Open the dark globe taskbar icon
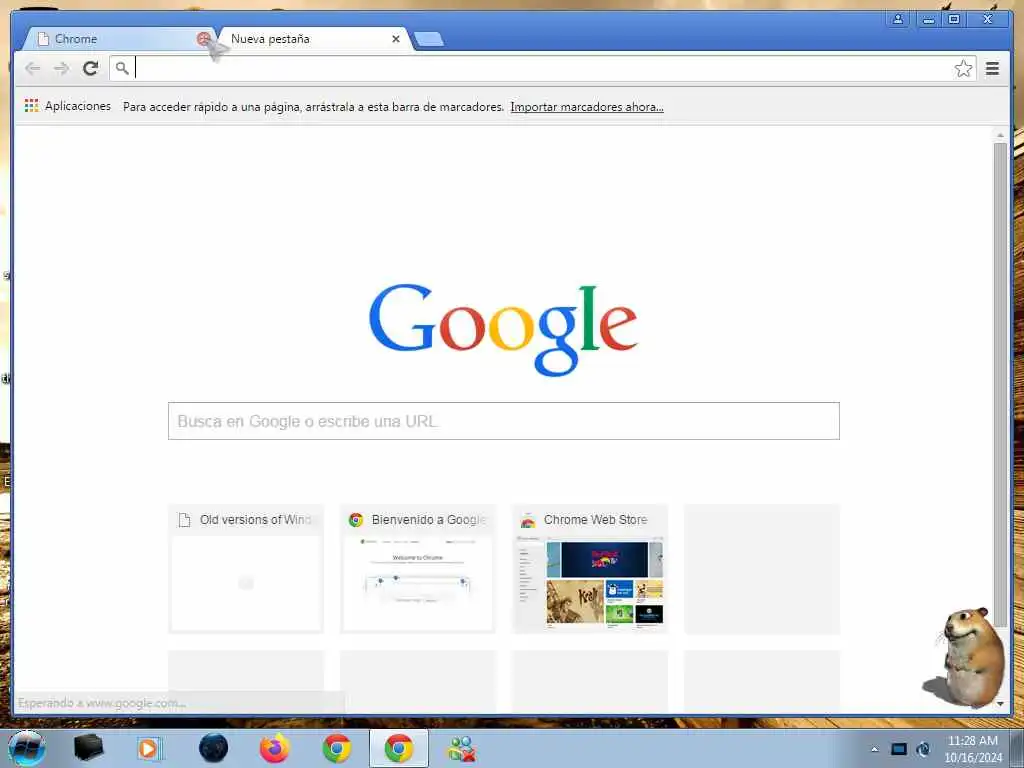1024x768 pixels. (214, 748)
